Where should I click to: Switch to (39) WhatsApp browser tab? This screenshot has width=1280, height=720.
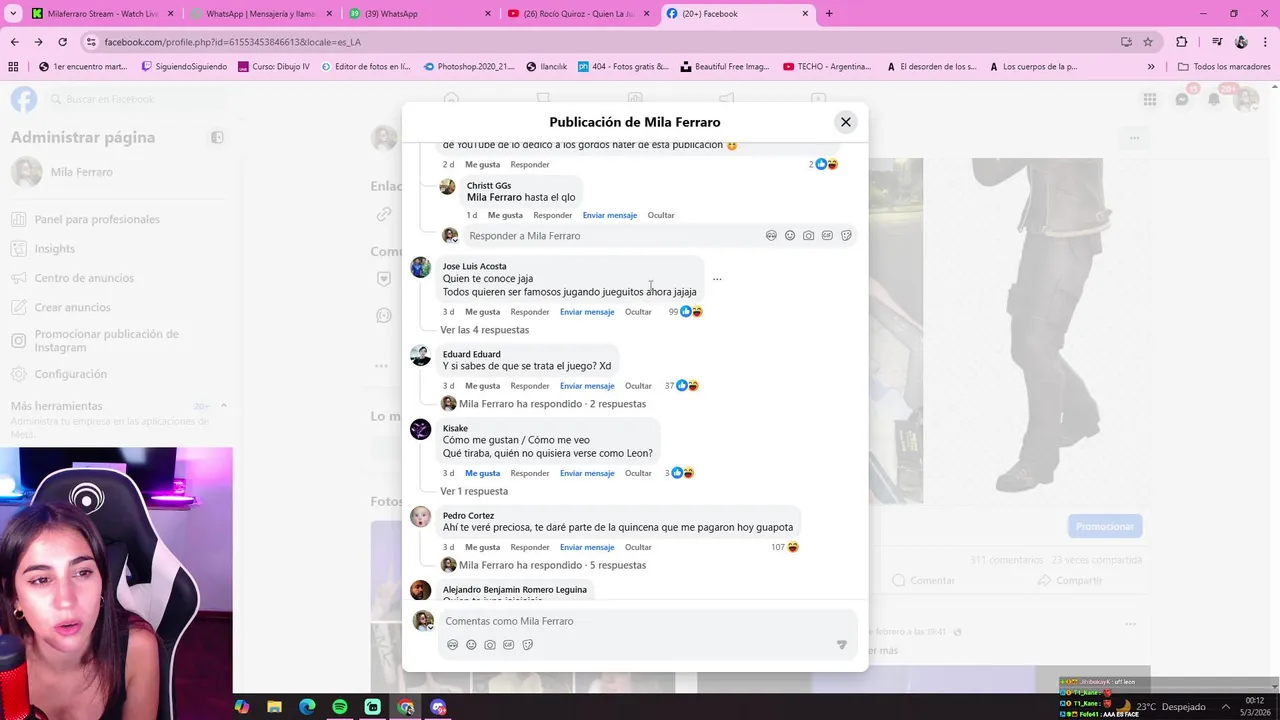pos(418,14)
